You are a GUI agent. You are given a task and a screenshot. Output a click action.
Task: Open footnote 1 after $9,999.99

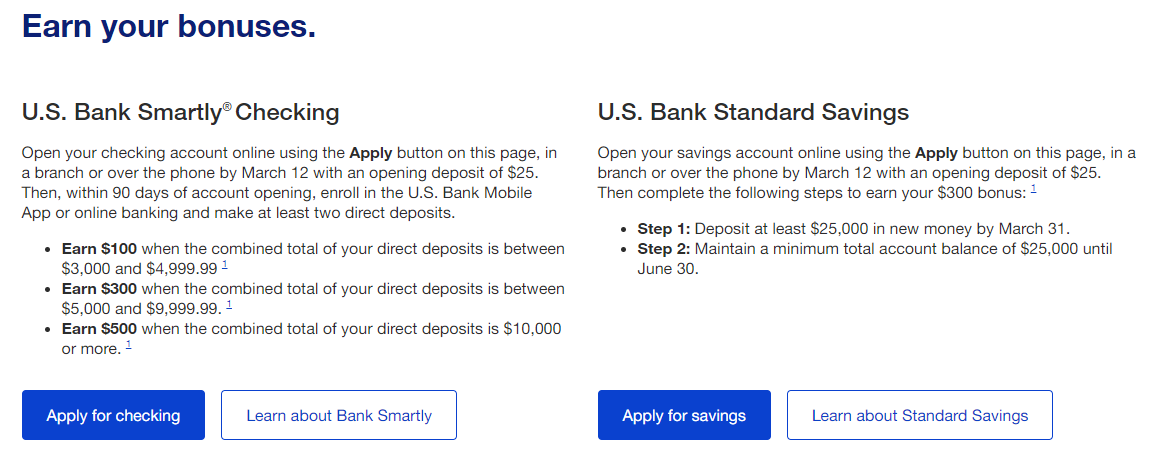click(230, 305)
